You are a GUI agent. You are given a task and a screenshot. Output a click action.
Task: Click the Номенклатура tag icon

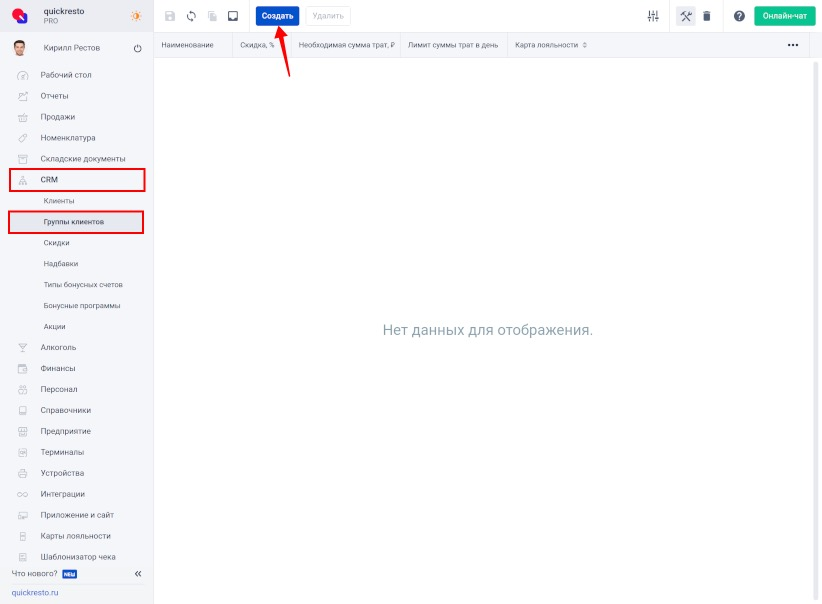(23, 138)
